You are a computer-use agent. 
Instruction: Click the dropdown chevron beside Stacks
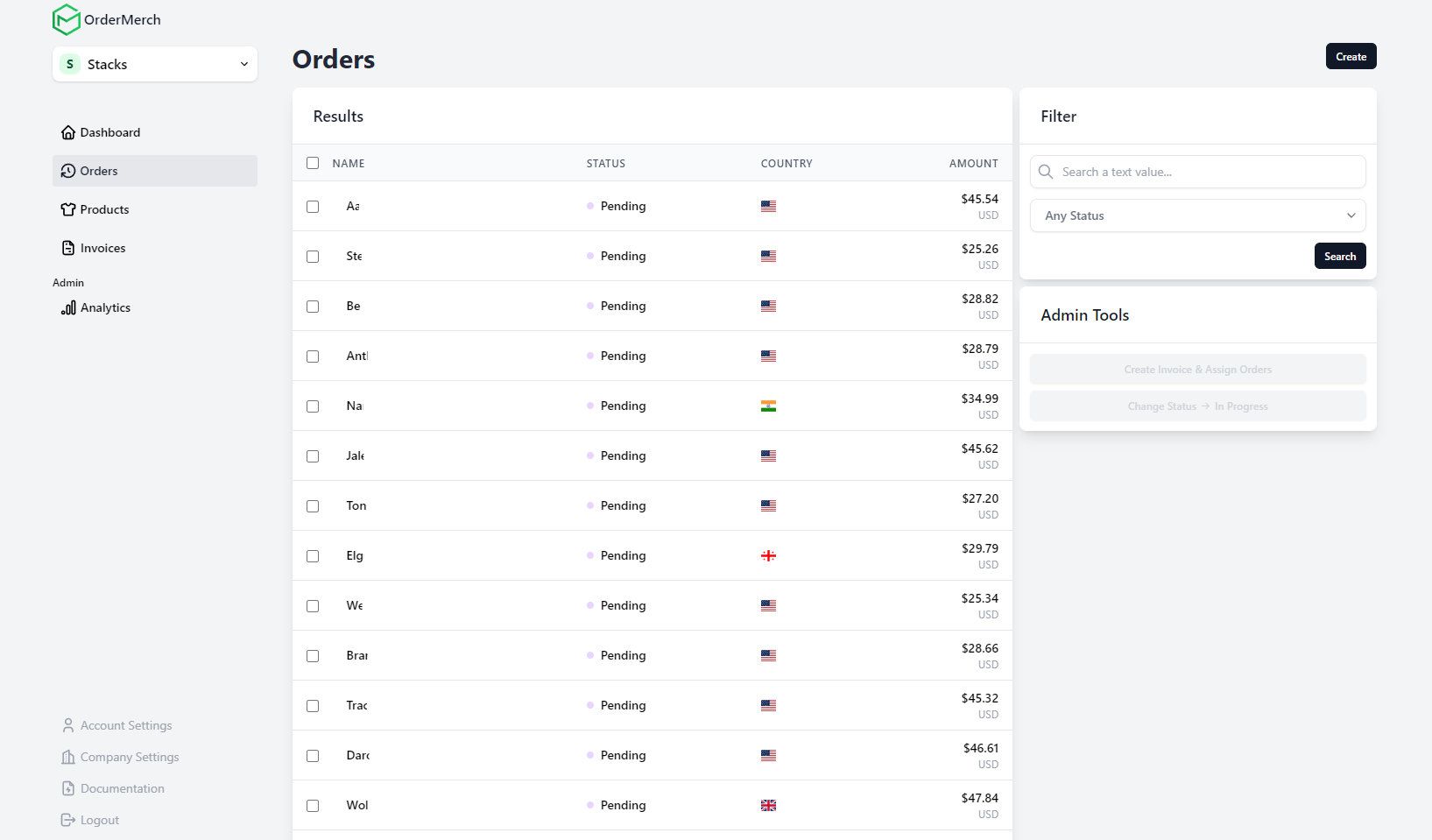point(243,64)
